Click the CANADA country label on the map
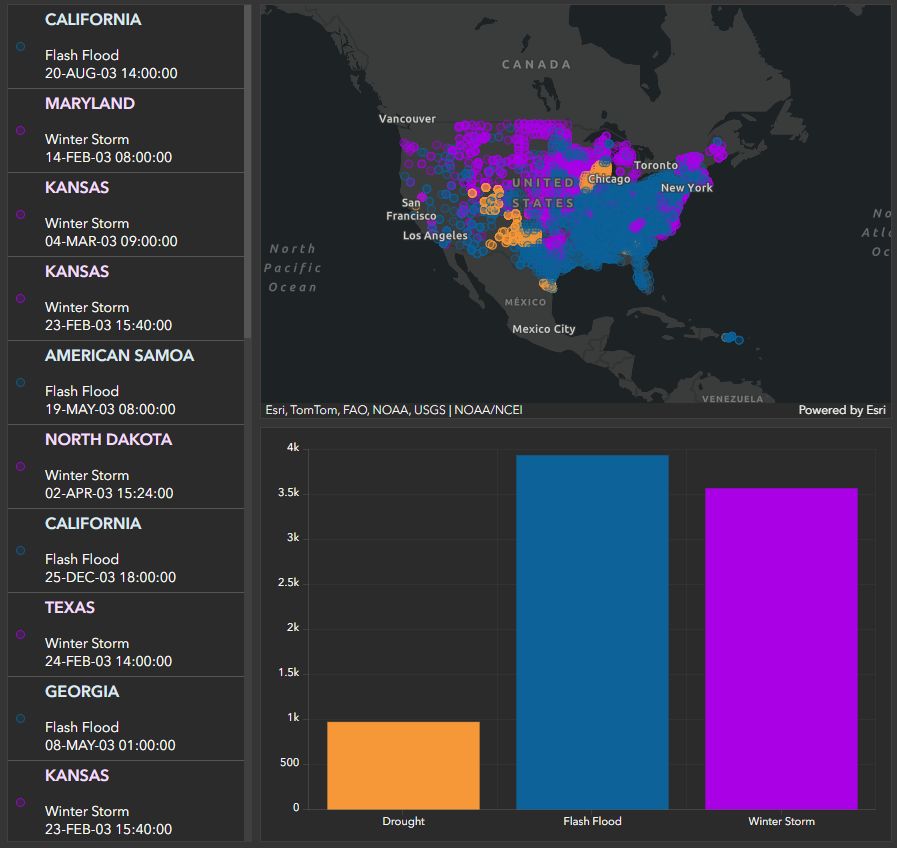897x848 pixels. [537, 65]
